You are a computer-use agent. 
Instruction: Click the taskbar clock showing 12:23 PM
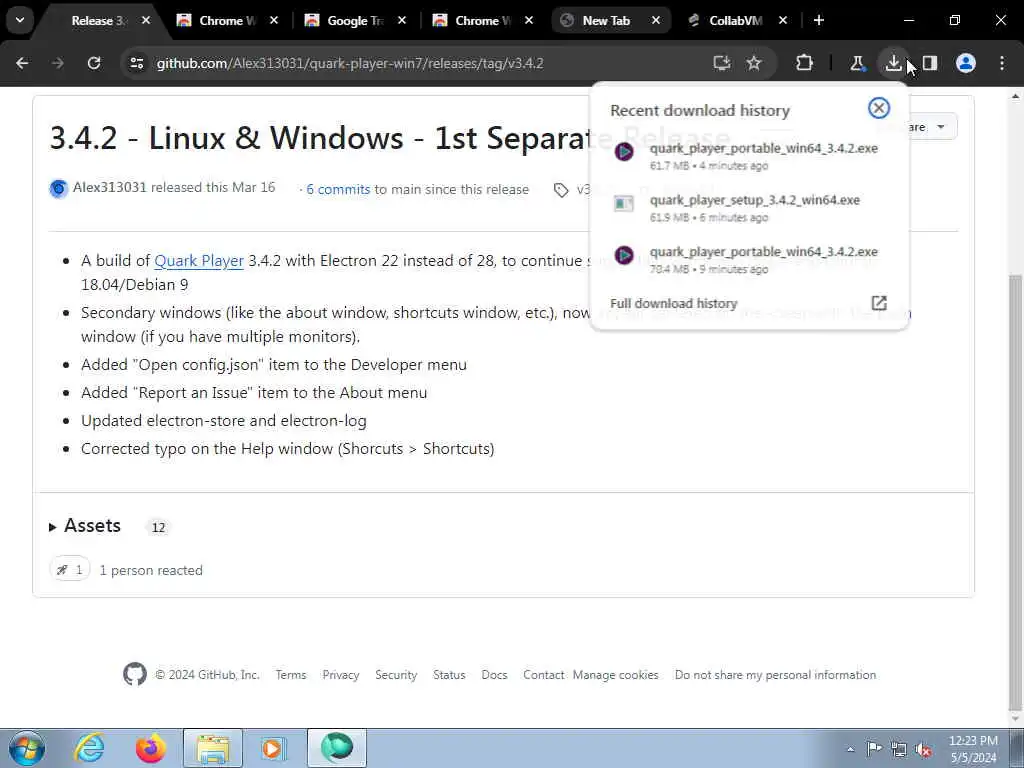click(x=973, y=749)
